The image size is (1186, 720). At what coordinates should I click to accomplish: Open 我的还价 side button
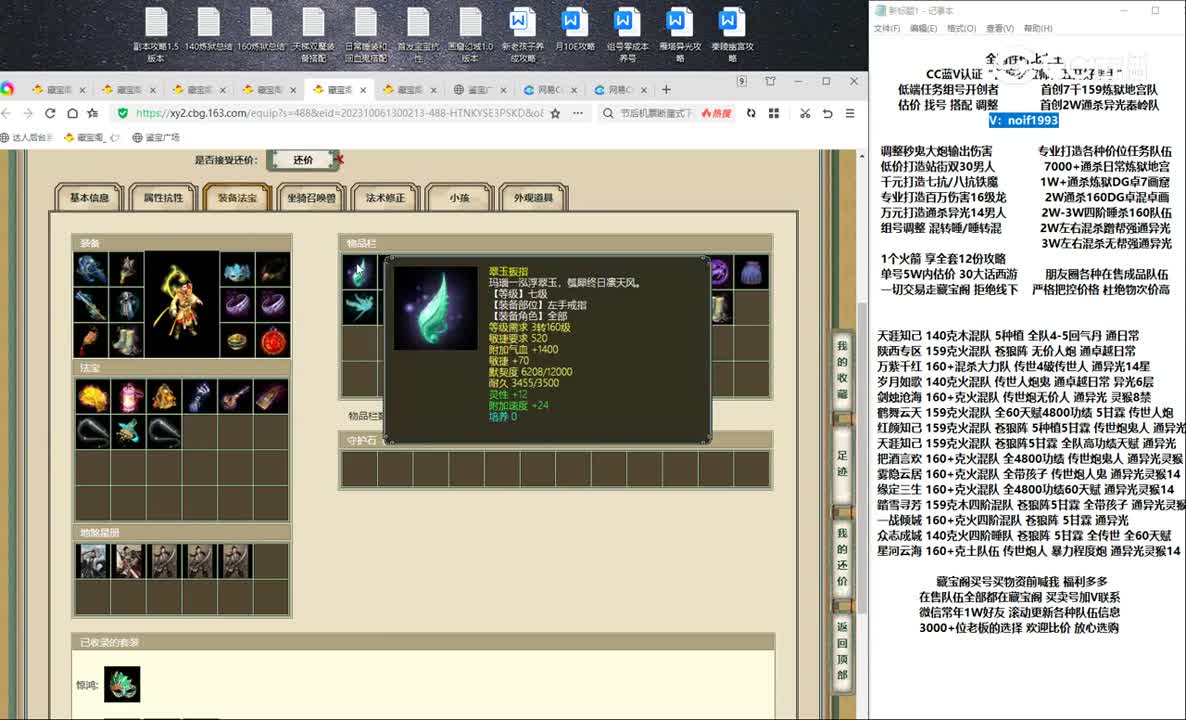point(842,557)
